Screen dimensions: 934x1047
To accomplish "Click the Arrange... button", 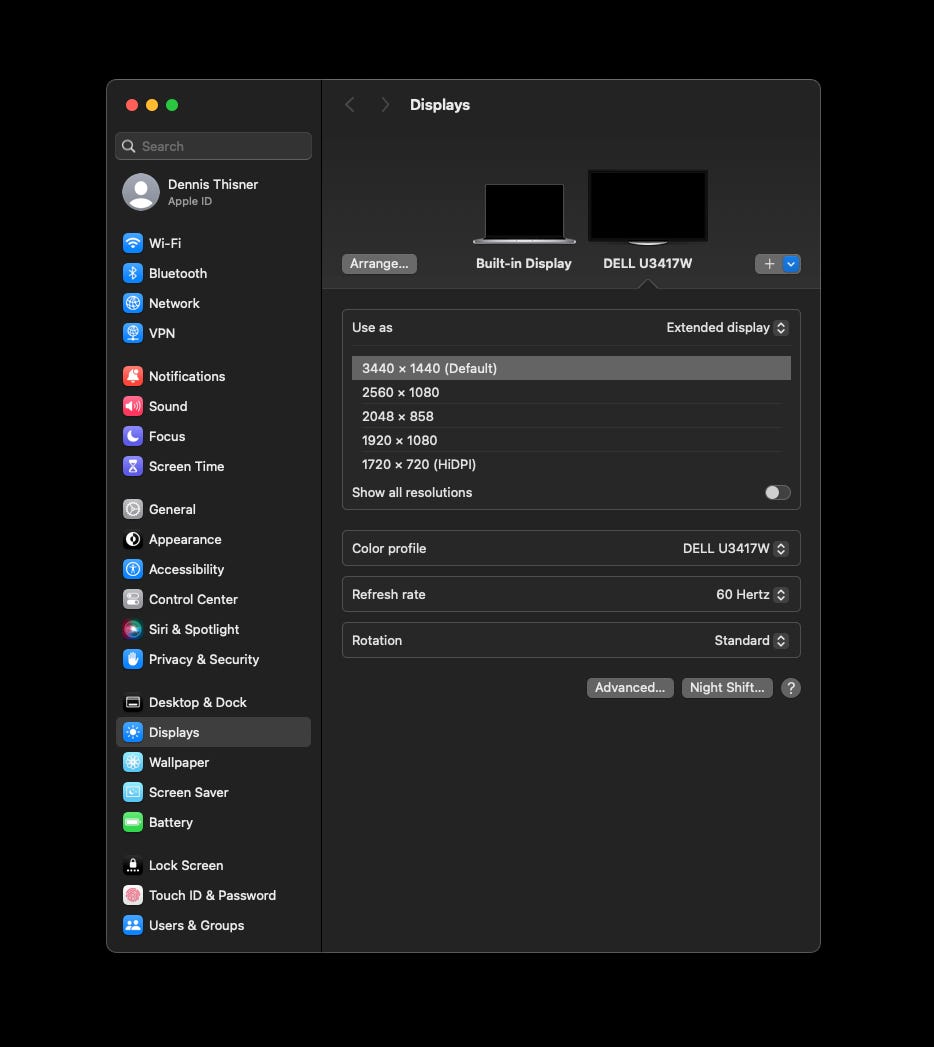I will (379, 264).
